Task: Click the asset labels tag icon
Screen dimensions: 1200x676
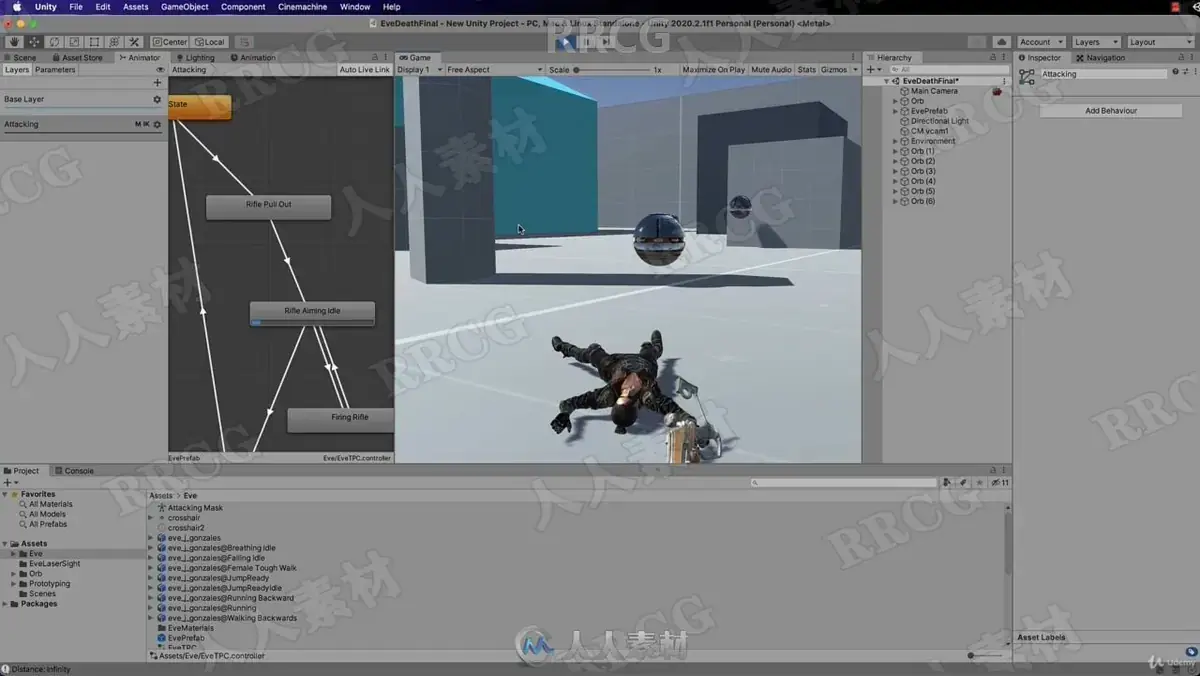Action: pyautogui.click(x=1192, y=651)
